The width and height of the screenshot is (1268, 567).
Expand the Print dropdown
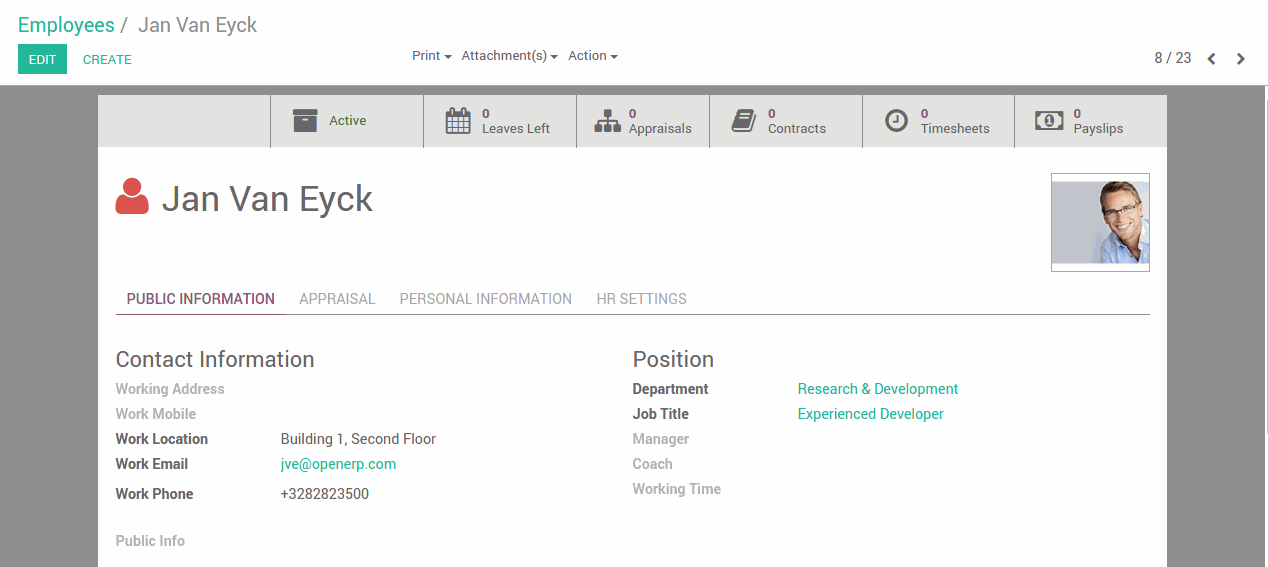pyautogui.click(x=431, y=56)
